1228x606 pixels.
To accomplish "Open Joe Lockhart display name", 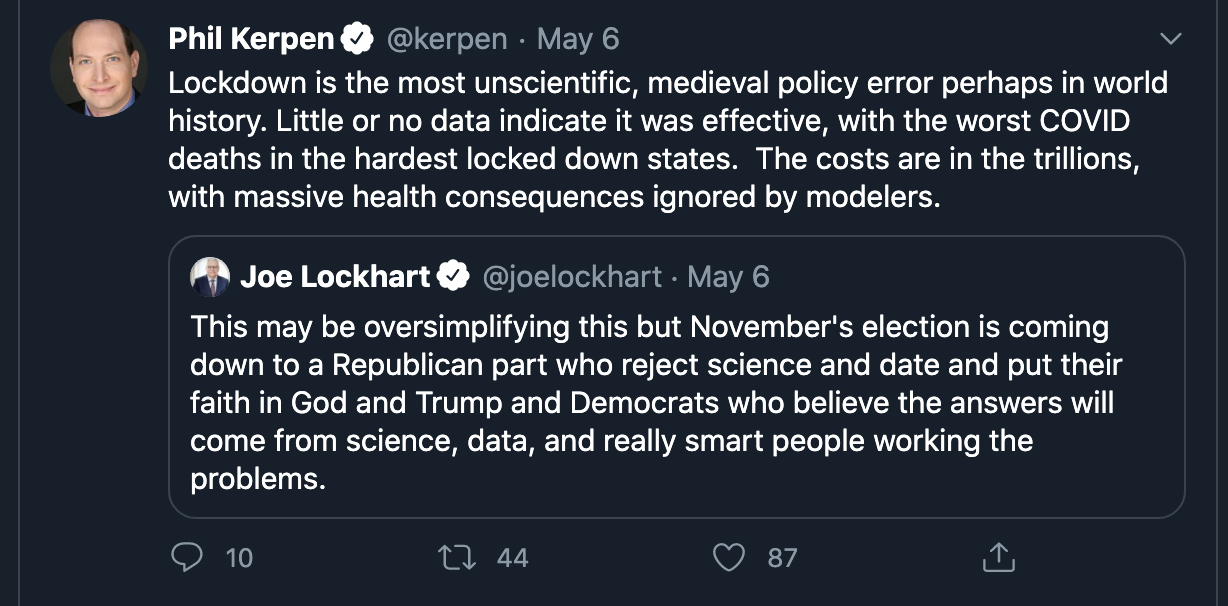I will tap(335, 277).
